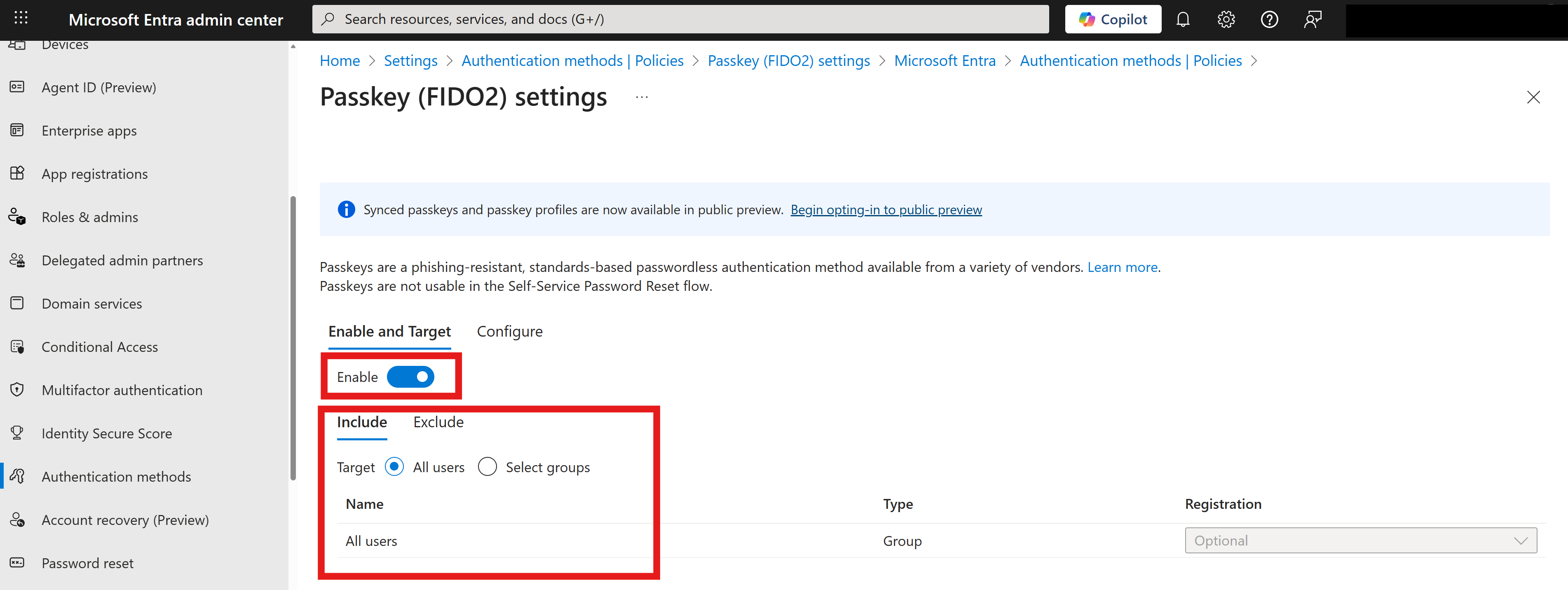Viewport: 1568px width, 590px height.
Task: Open the Learn more link about passkeys
Action: click(x=1122, y=267)
